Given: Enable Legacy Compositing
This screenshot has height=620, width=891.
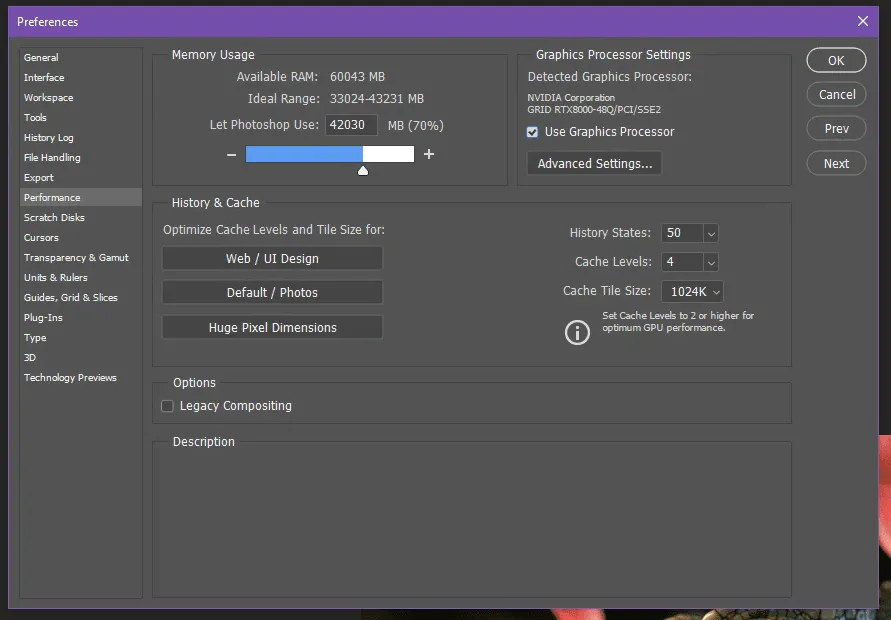Looking at the screenshot, I should 167,406.
